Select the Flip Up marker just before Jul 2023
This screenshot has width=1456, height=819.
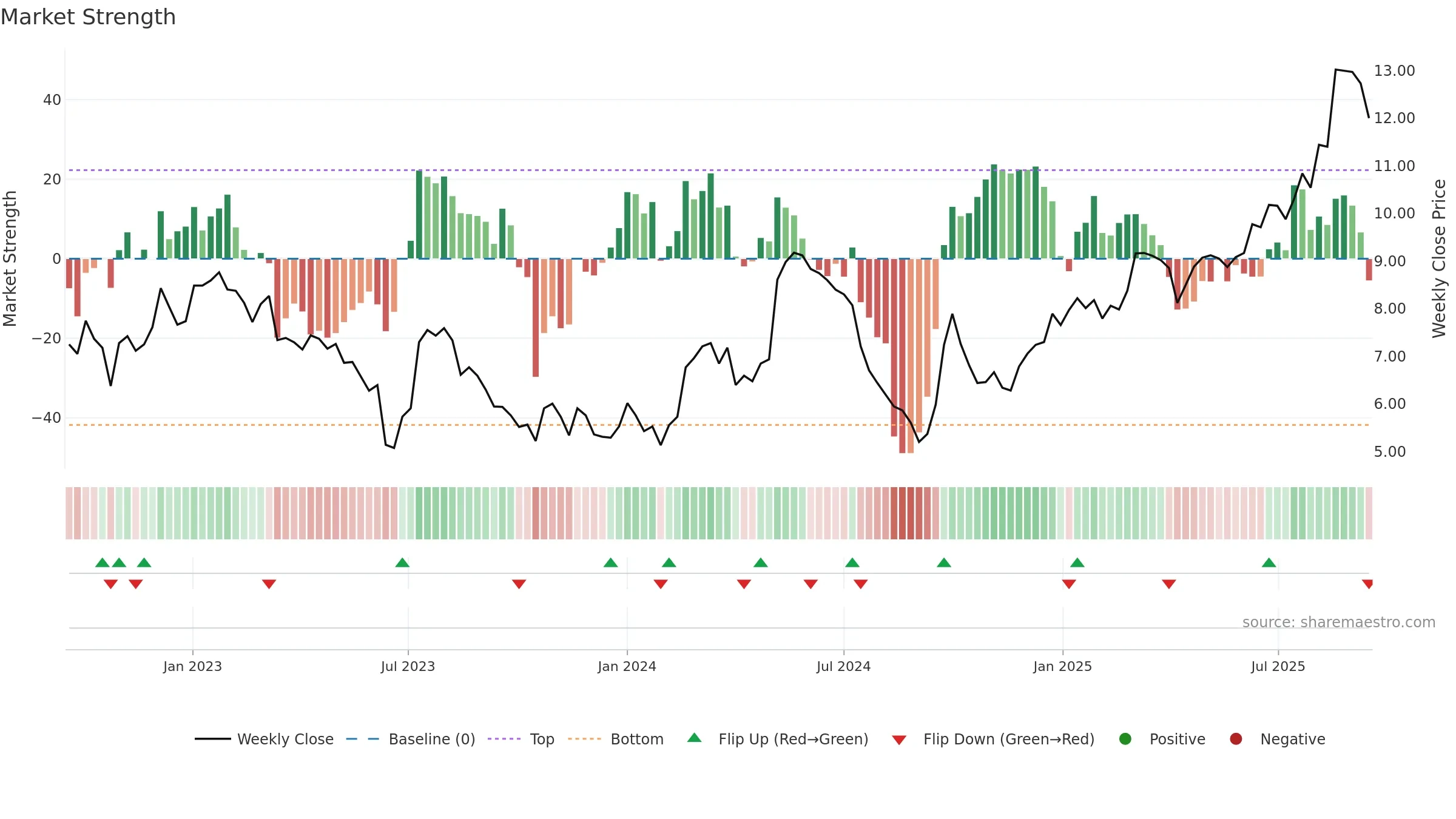(402, 562)
